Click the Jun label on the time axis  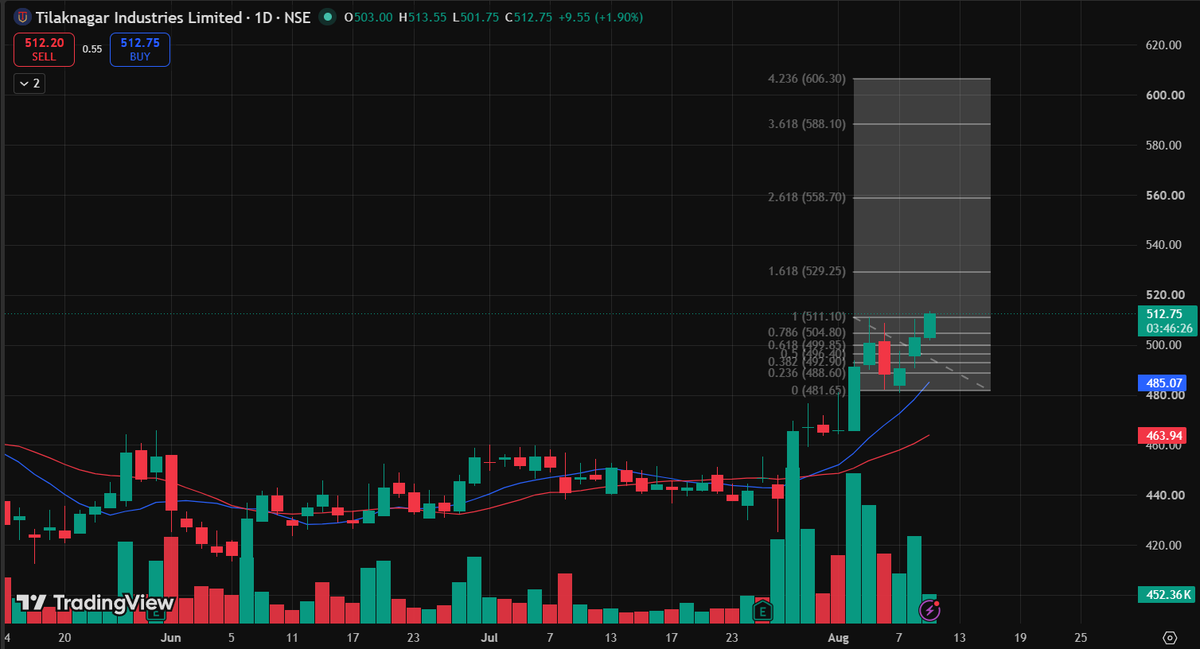pos(171,636)
